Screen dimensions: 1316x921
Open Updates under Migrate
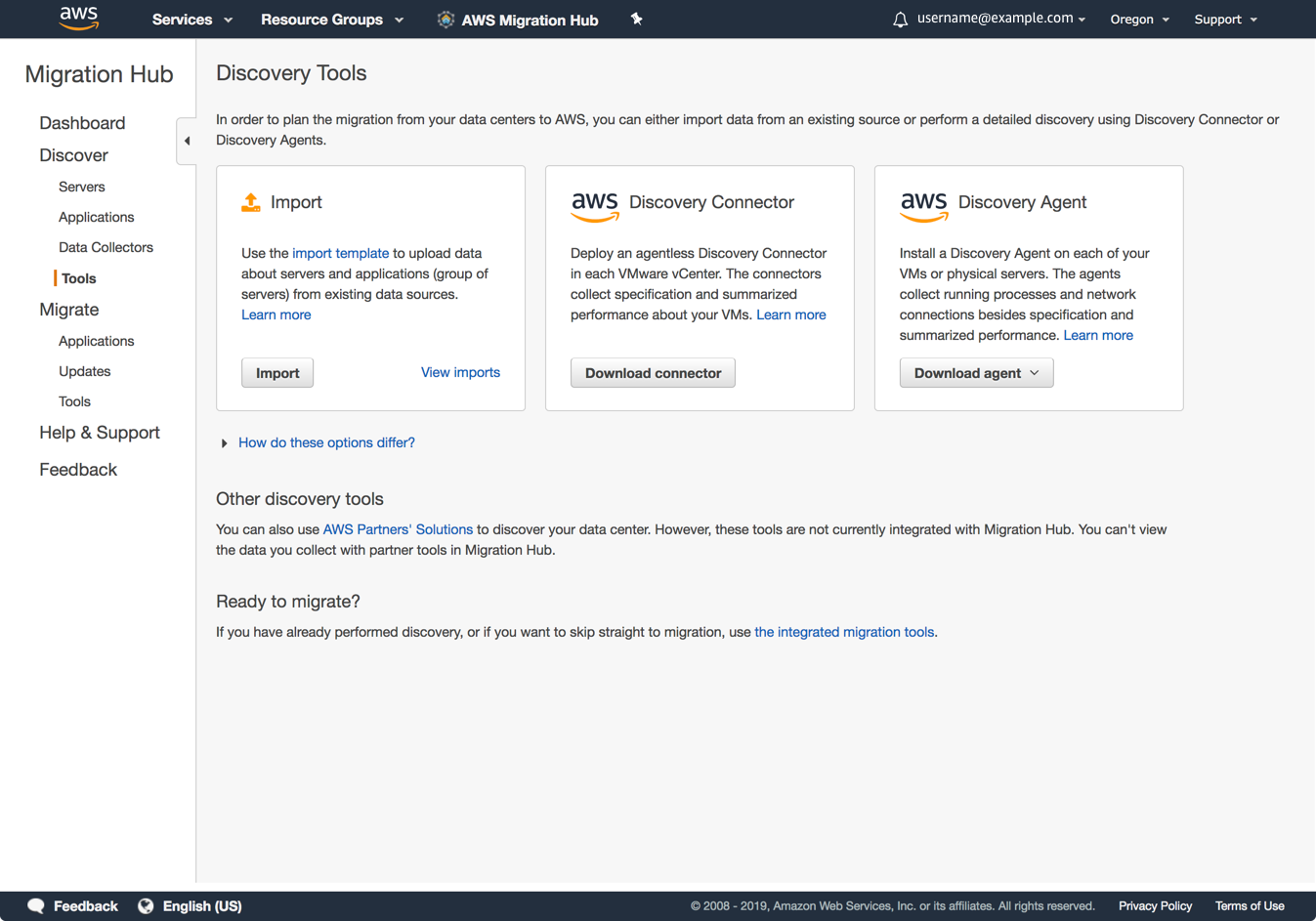pos(84,371)
